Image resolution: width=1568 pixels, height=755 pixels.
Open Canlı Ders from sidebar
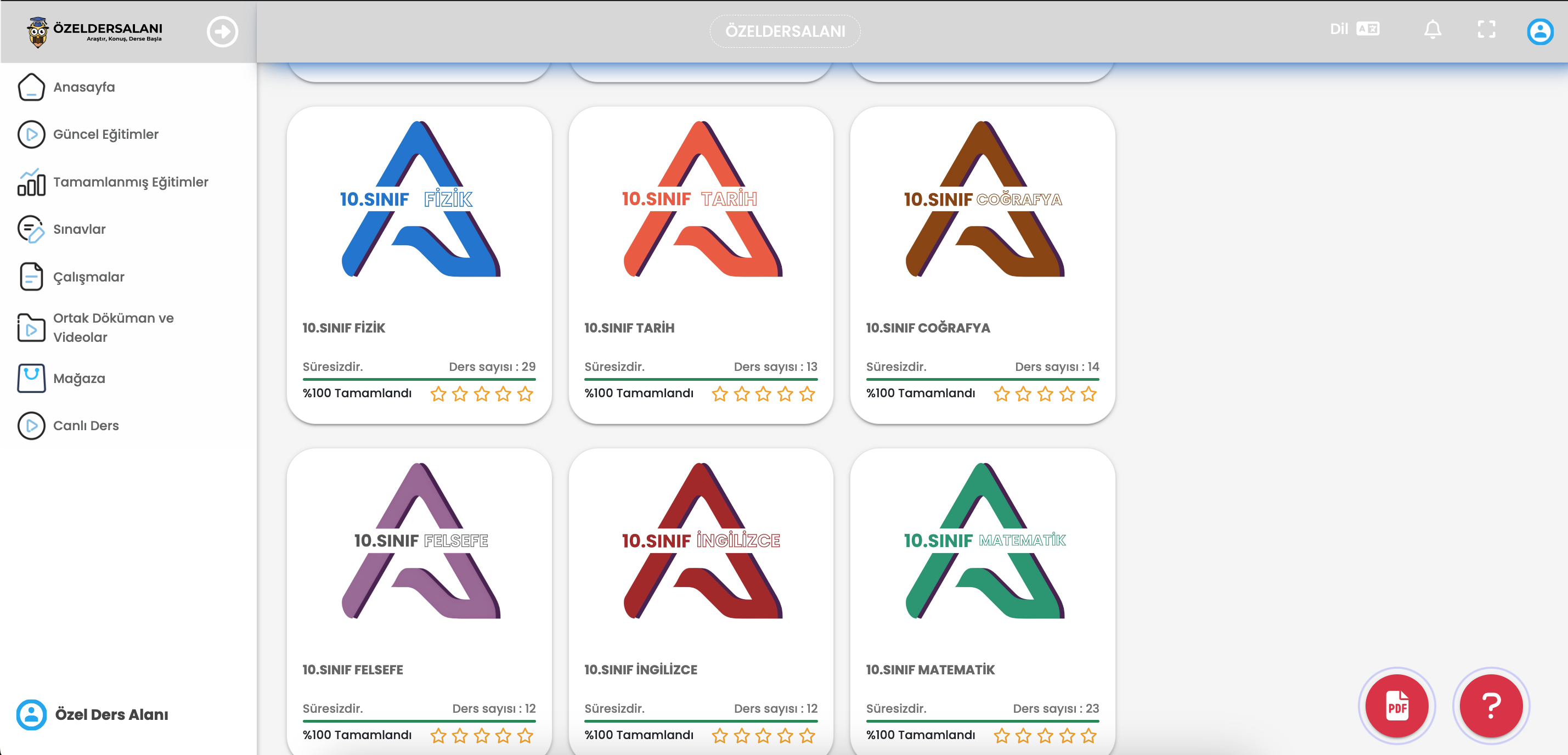click(86, 426)
